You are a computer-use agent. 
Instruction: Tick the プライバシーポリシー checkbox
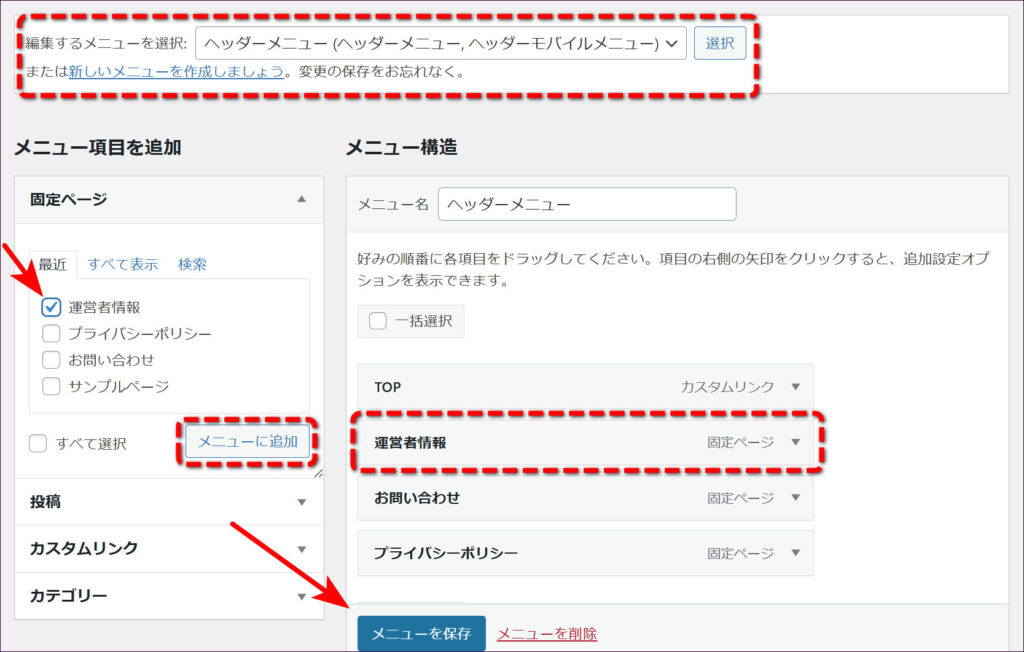click(52, 333)
